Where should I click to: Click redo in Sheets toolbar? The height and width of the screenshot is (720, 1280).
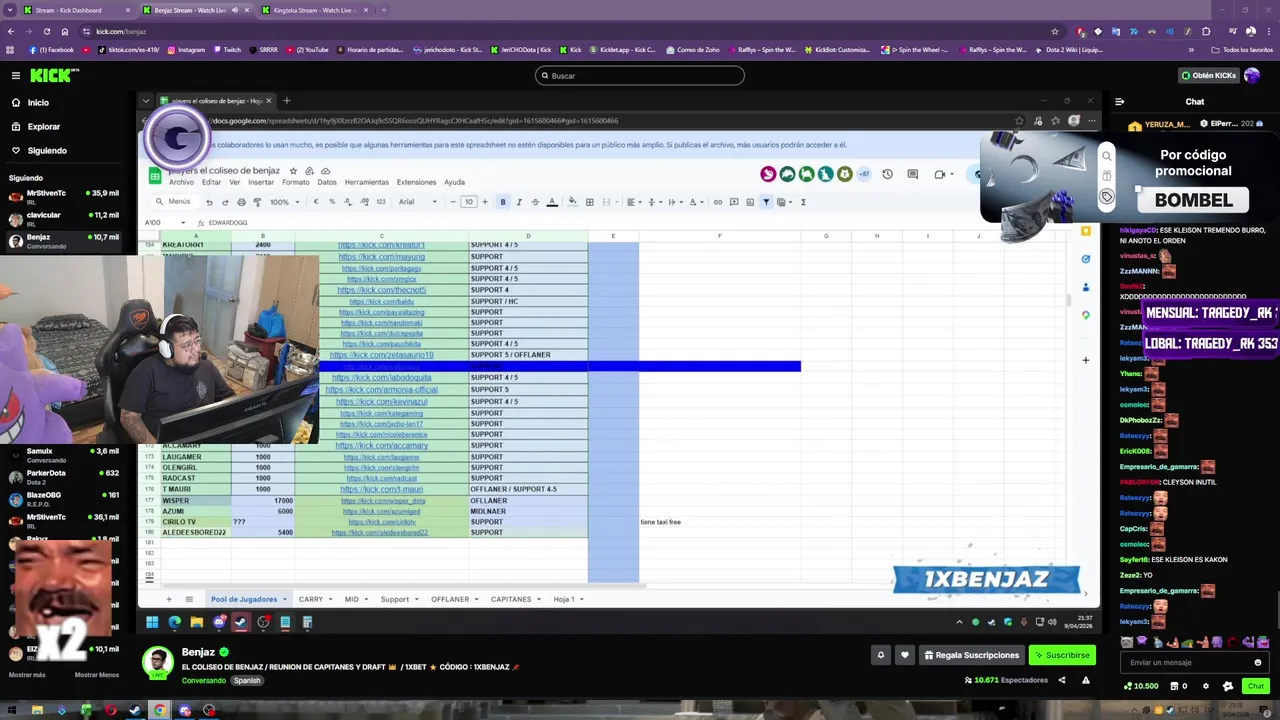click(x=225, y=202)
